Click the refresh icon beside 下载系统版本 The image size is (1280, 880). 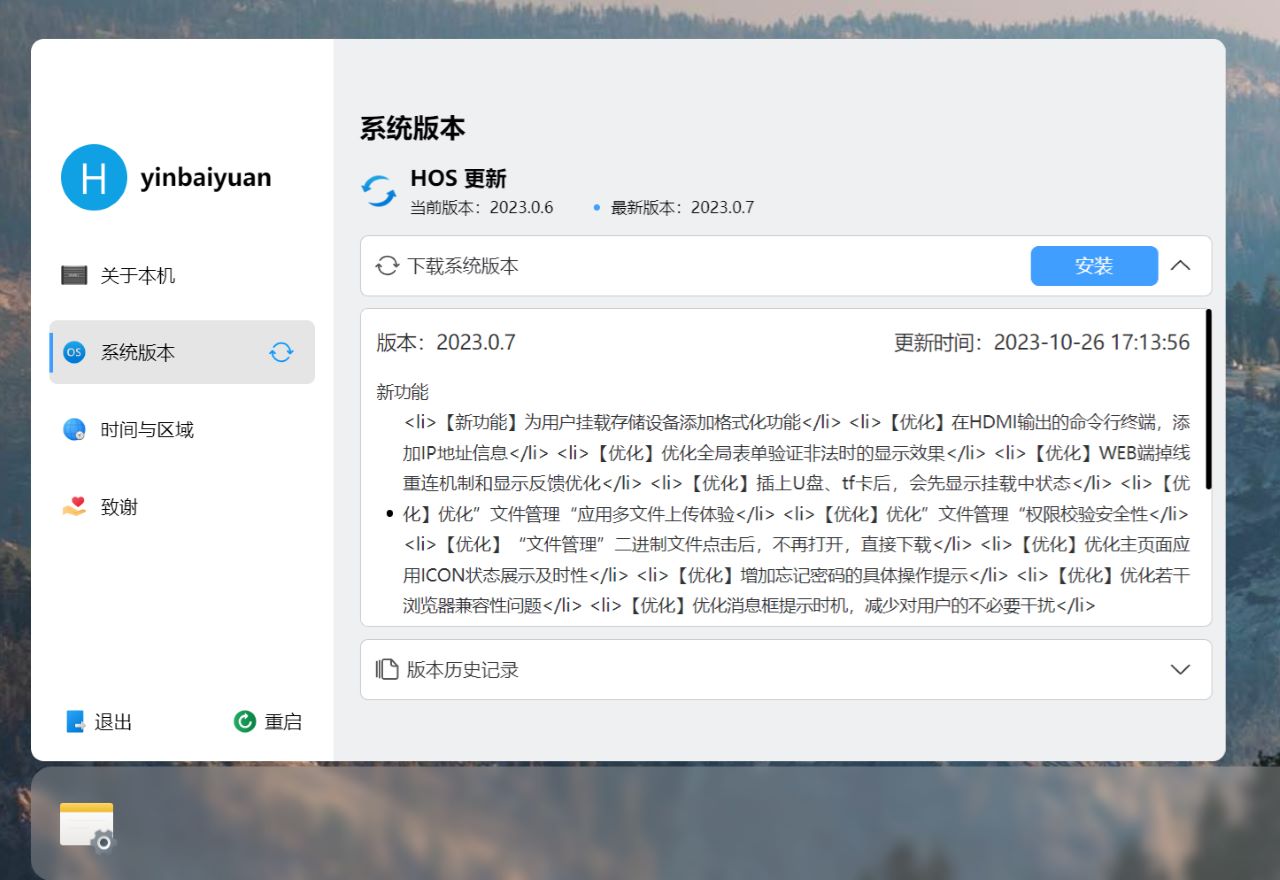coord(387,266)
